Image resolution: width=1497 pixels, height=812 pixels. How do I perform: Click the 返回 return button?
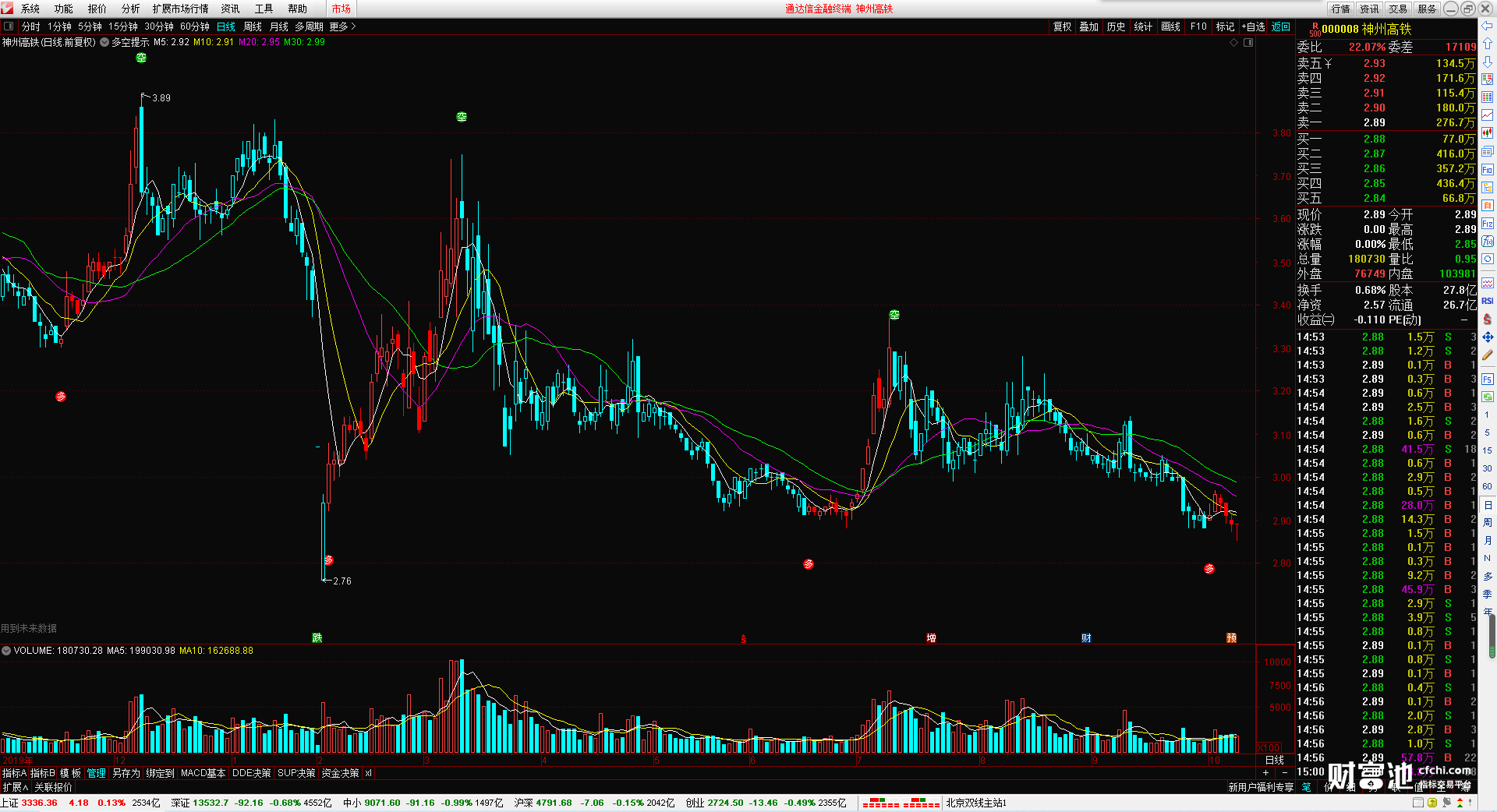coord(1281,26)
